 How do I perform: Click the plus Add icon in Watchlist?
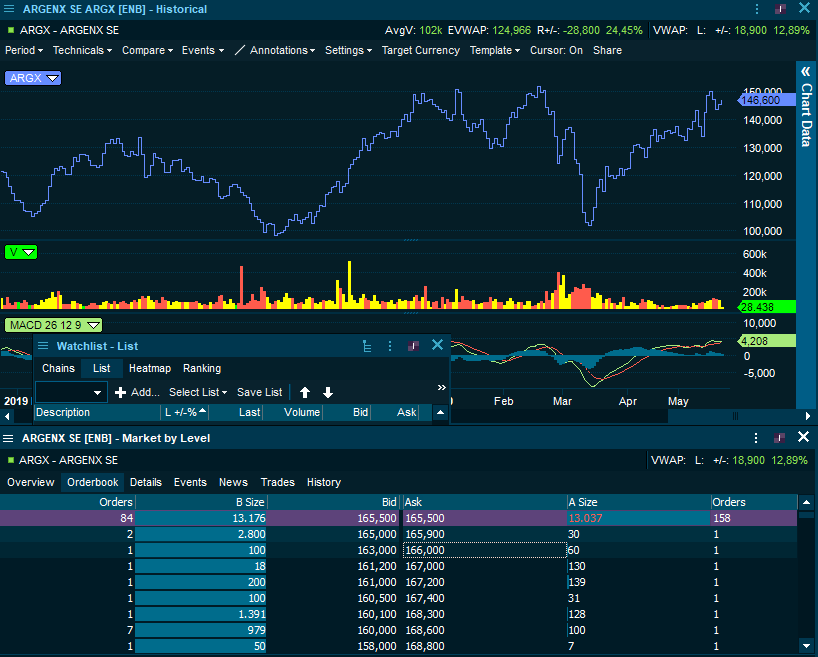(121, 392)
